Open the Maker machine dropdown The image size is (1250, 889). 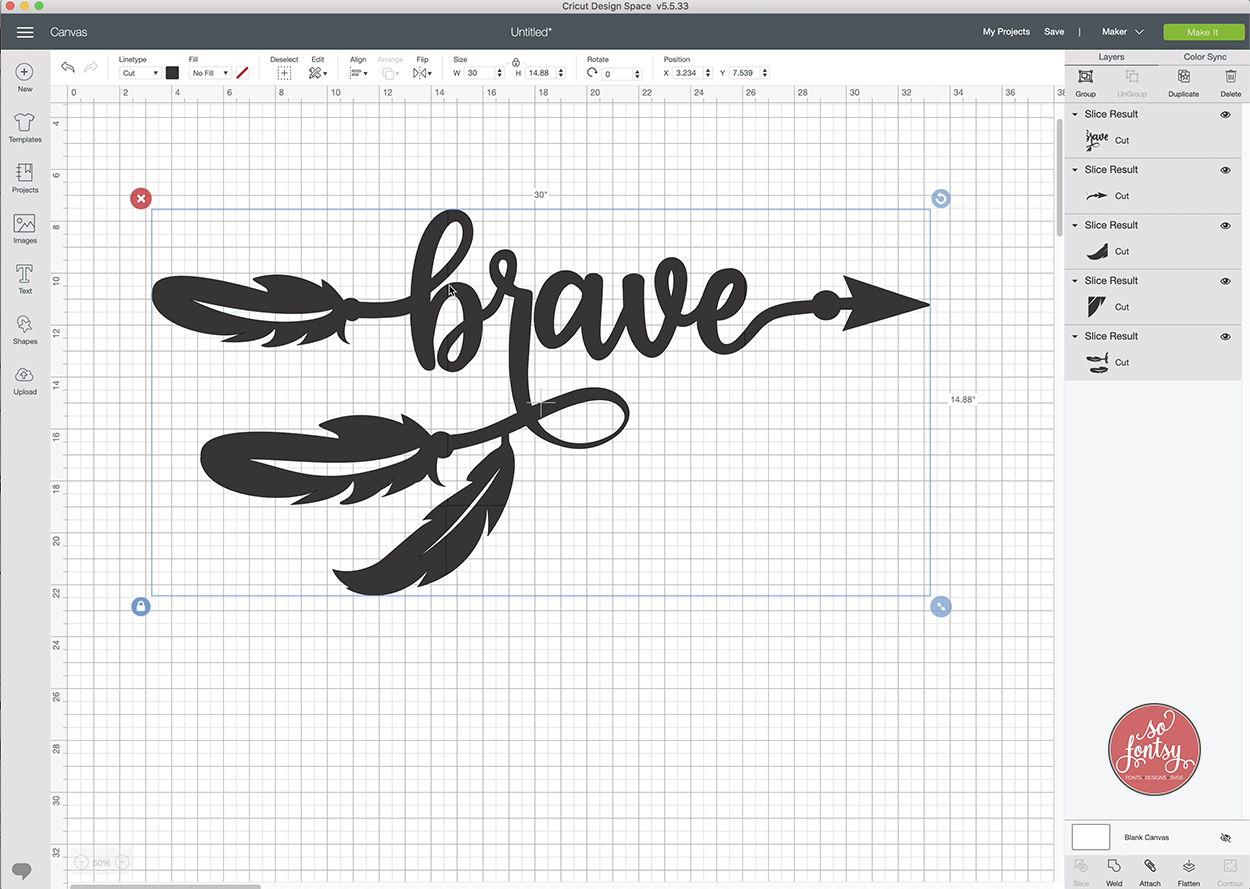coord(1122,32)
